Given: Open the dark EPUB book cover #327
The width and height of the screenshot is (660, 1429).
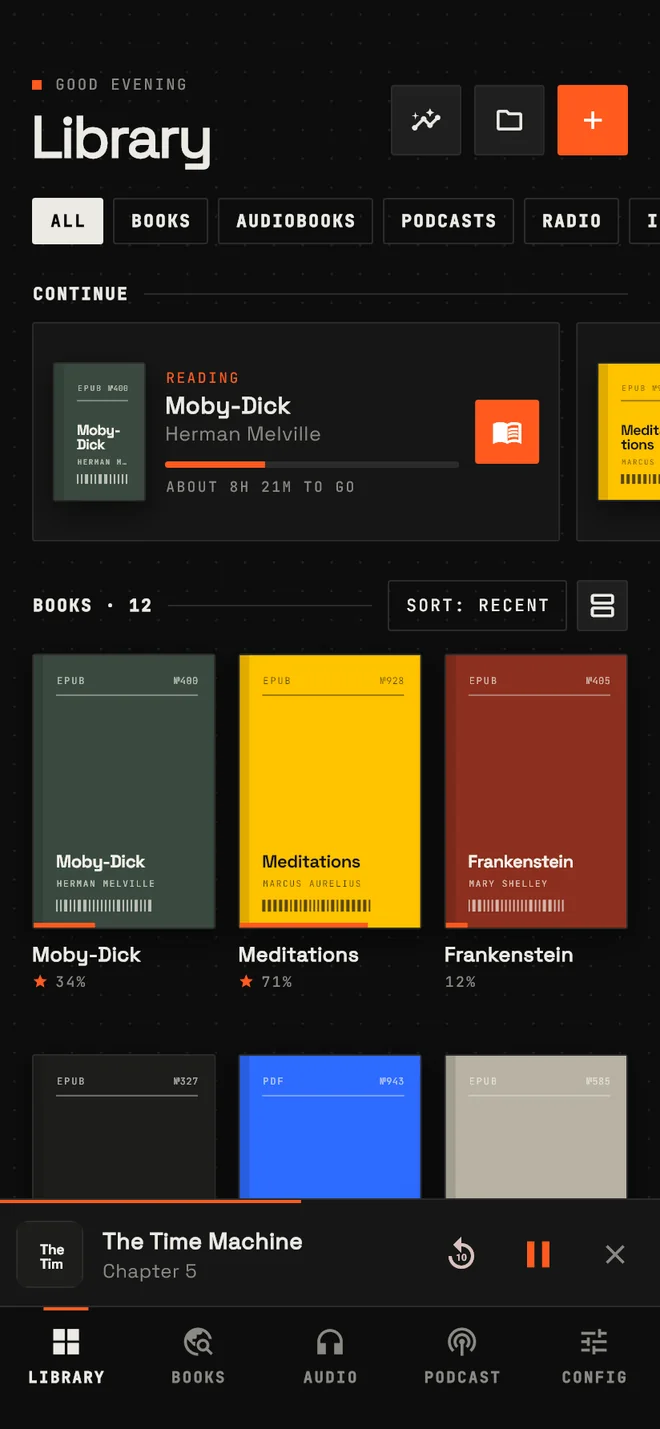Looking at the screenshot, I should click(x=124, y=1126).
